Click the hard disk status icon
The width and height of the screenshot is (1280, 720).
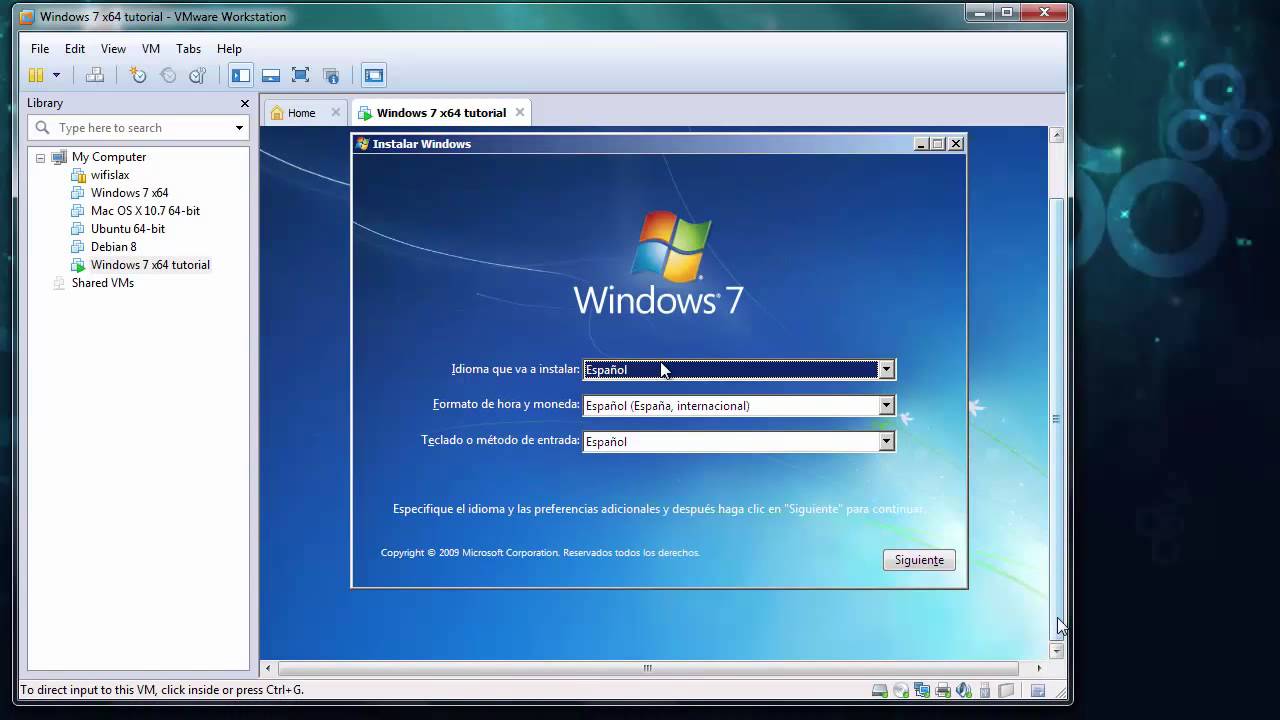[880, 690]
